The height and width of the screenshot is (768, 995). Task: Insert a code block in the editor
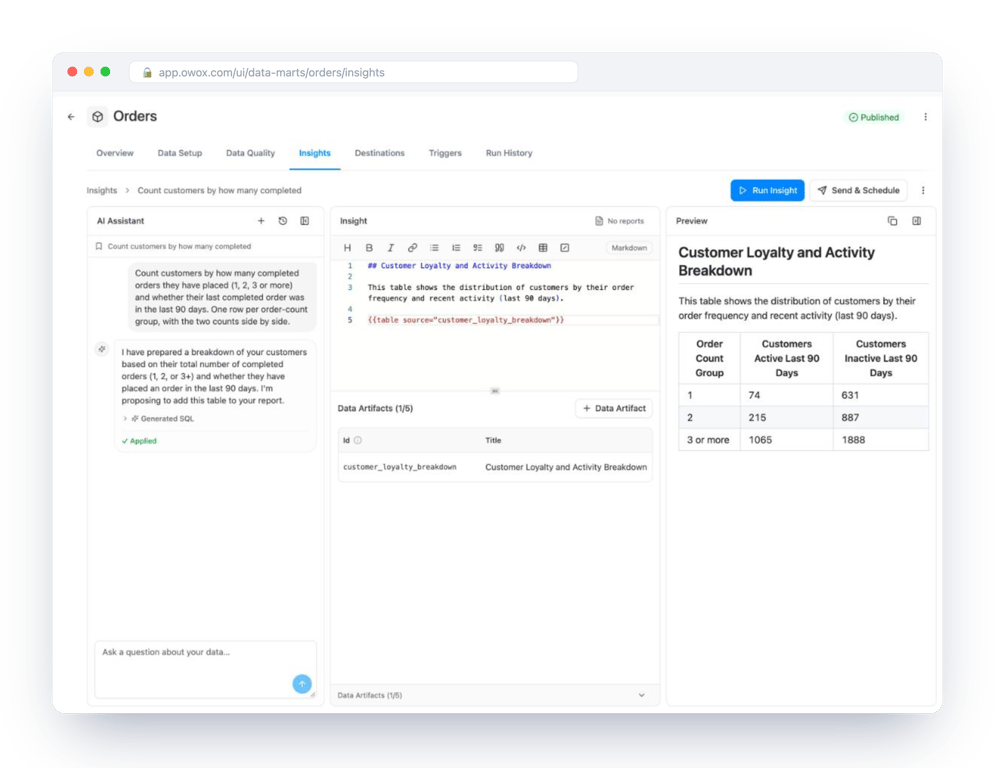tap(521, 248)
